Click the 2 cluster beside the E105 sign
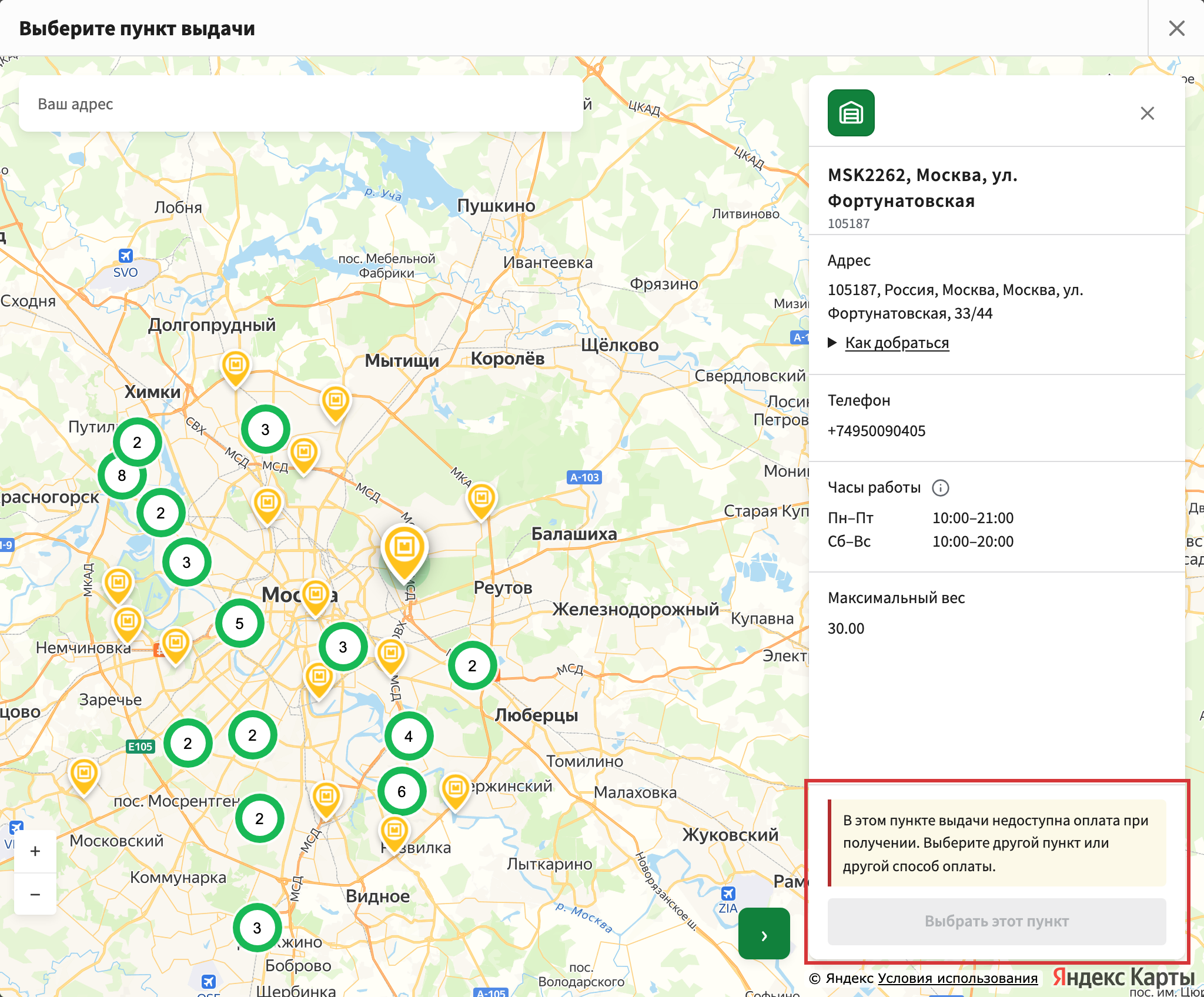 [x=188, y=743]
